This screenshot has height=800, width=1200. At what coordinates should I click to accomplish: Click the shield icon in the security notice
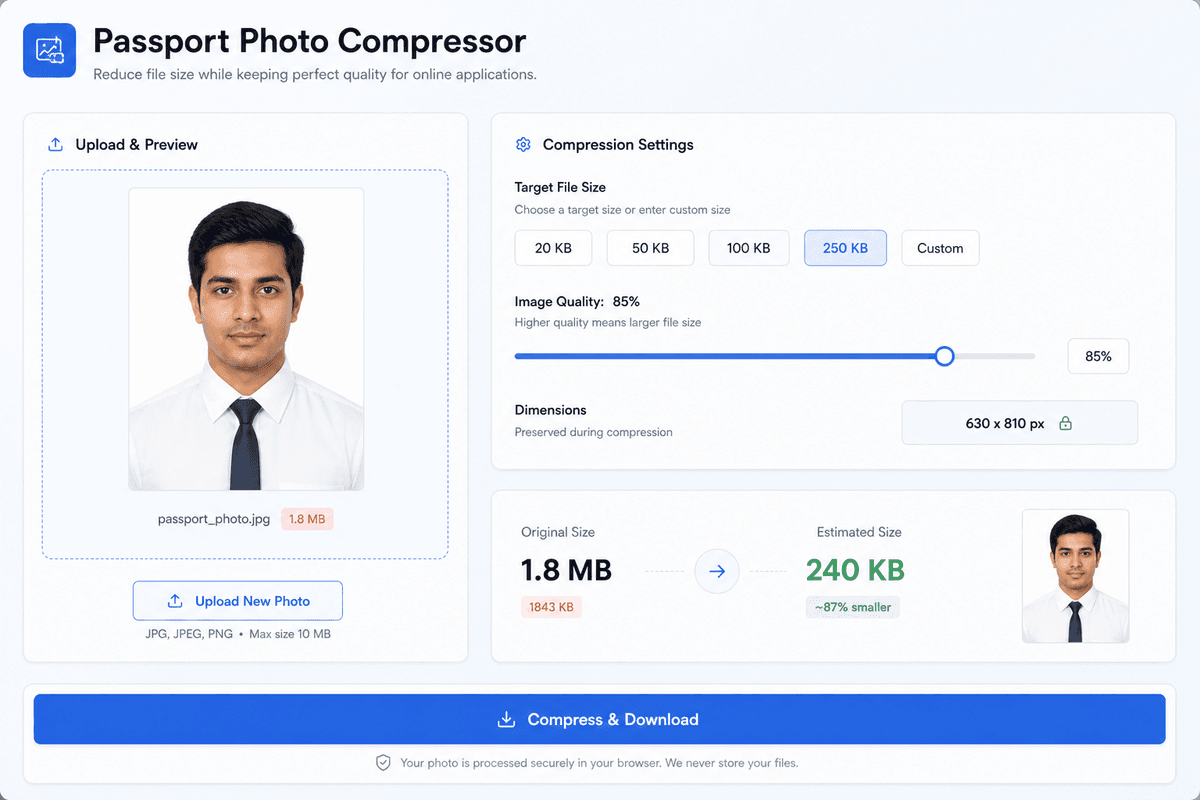383,763
